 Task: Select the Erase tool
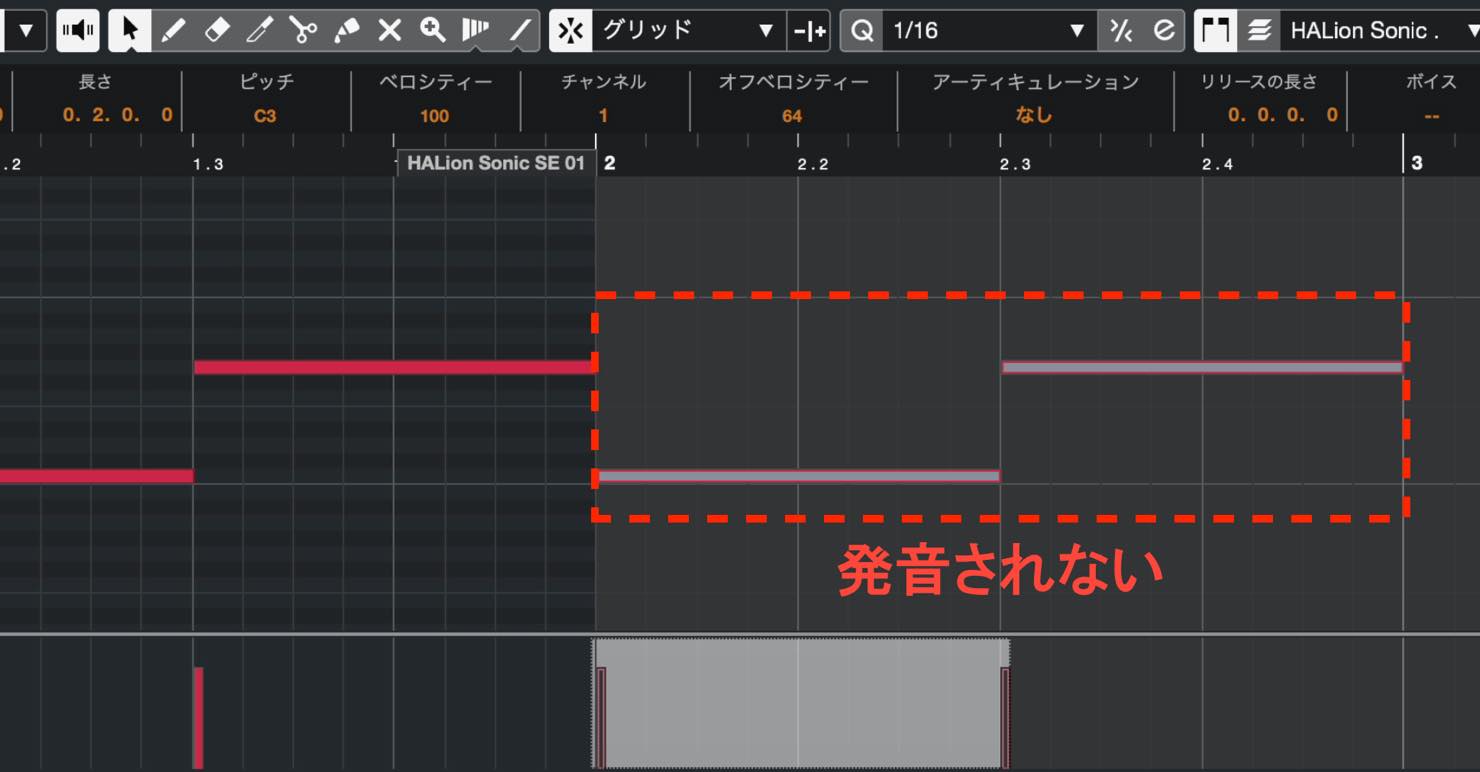[216, 31]
